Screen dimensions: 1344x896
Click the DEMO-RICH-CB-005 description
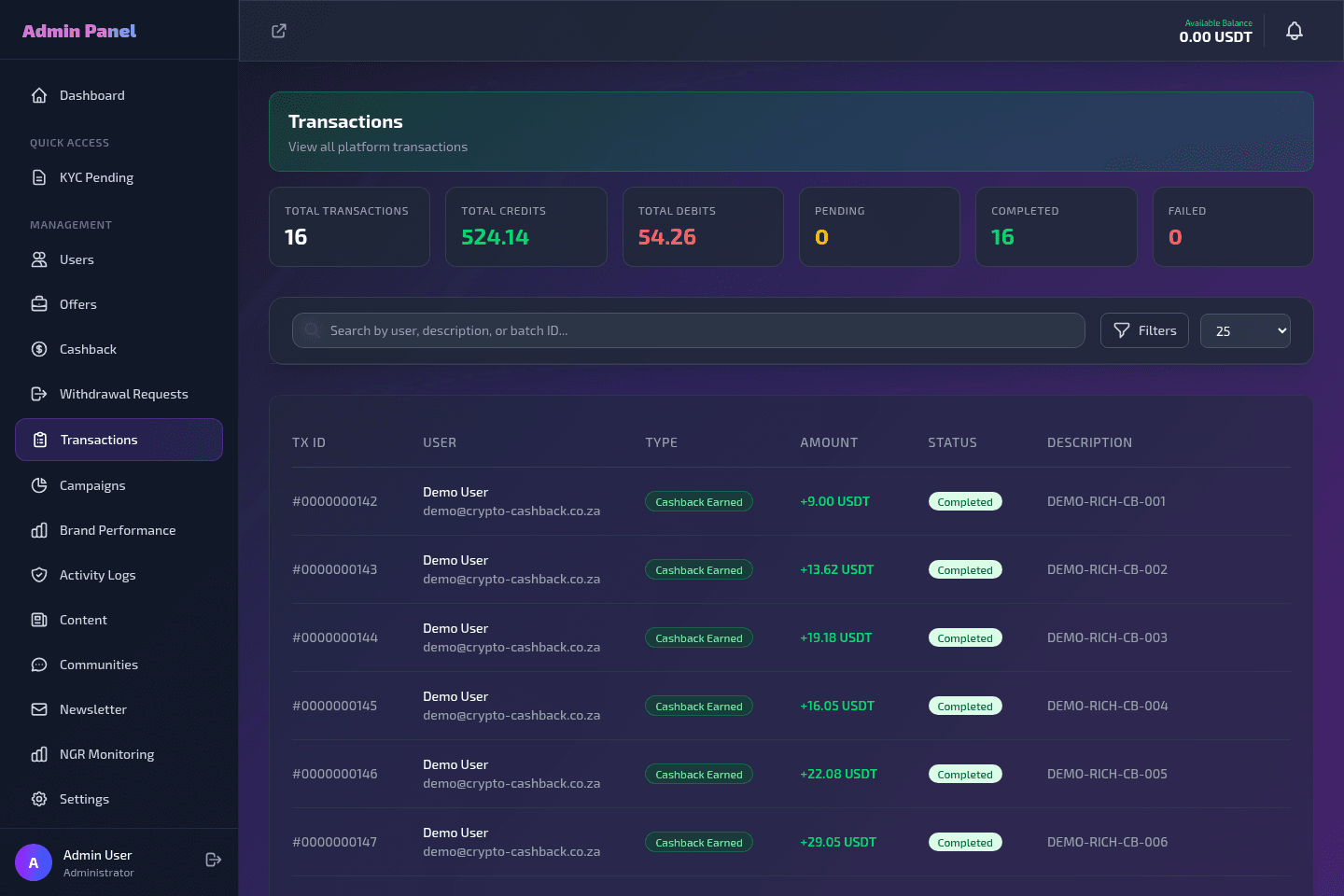[x=1107, y=774]
